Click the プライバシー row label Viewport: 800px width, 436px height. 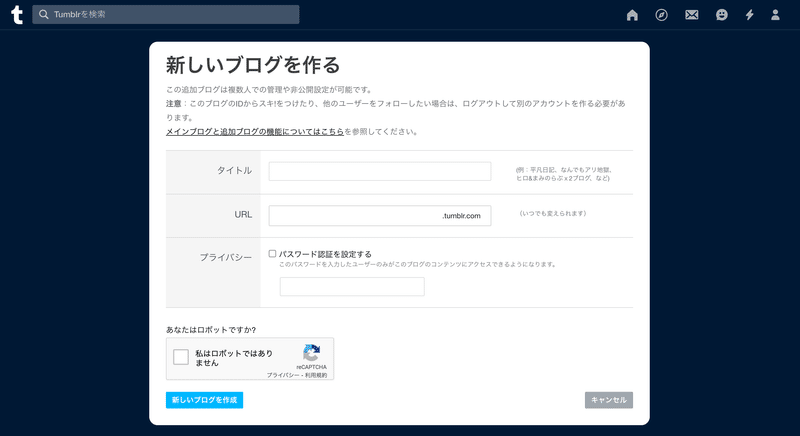tap(226, 258)
